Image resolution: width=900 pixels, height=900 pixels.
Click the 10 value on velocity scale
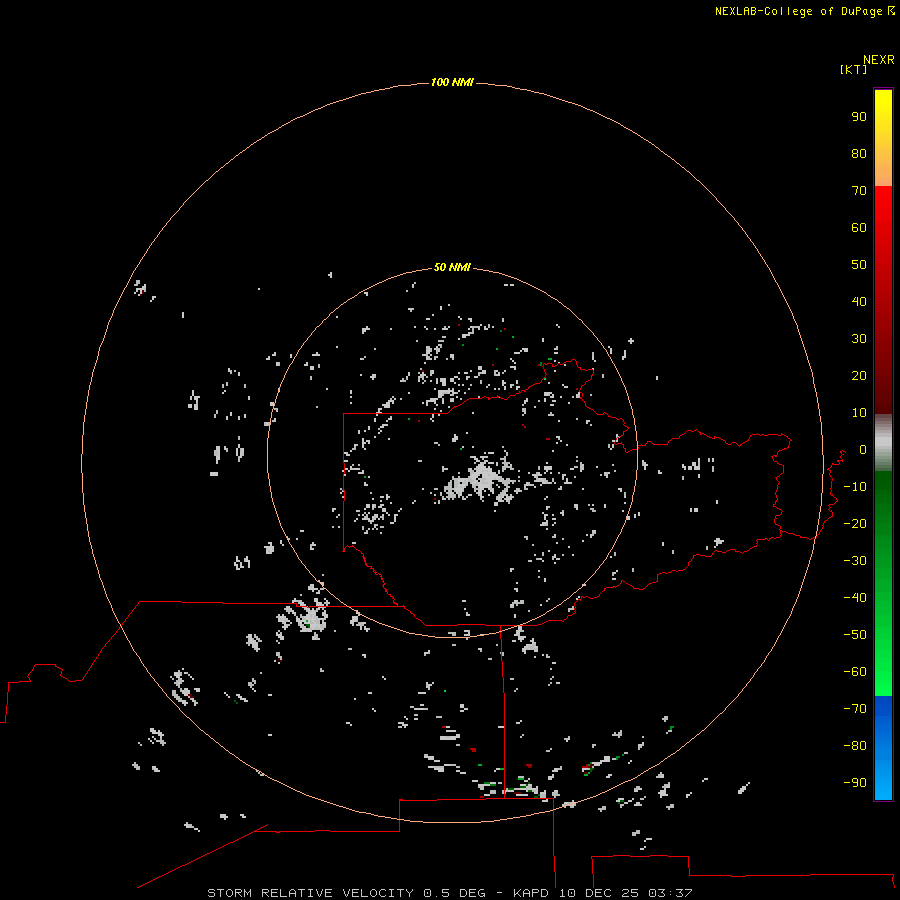[859, 413]
